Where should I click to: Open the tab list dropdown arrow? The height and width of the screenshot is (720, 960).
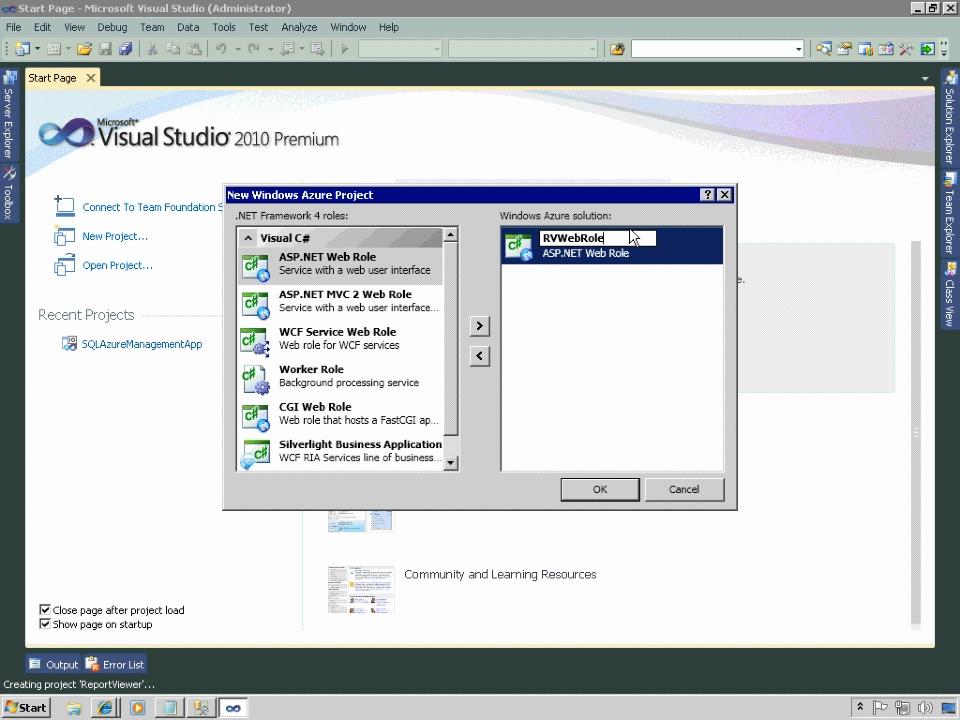(924, 78)
